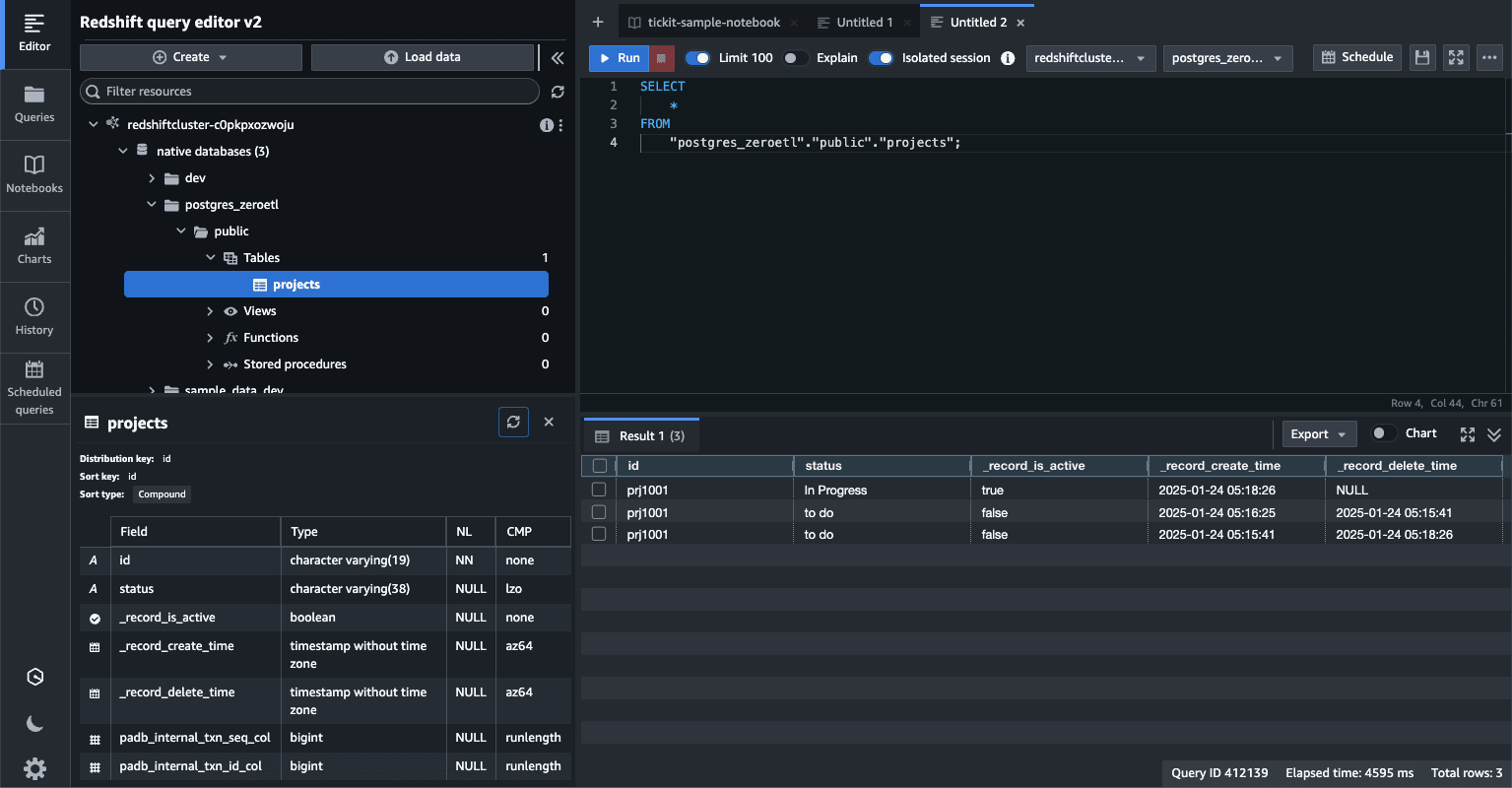Click hexagon icon above moon icon
Viewport: 1512px width, 788px height.
pos(34,677)
